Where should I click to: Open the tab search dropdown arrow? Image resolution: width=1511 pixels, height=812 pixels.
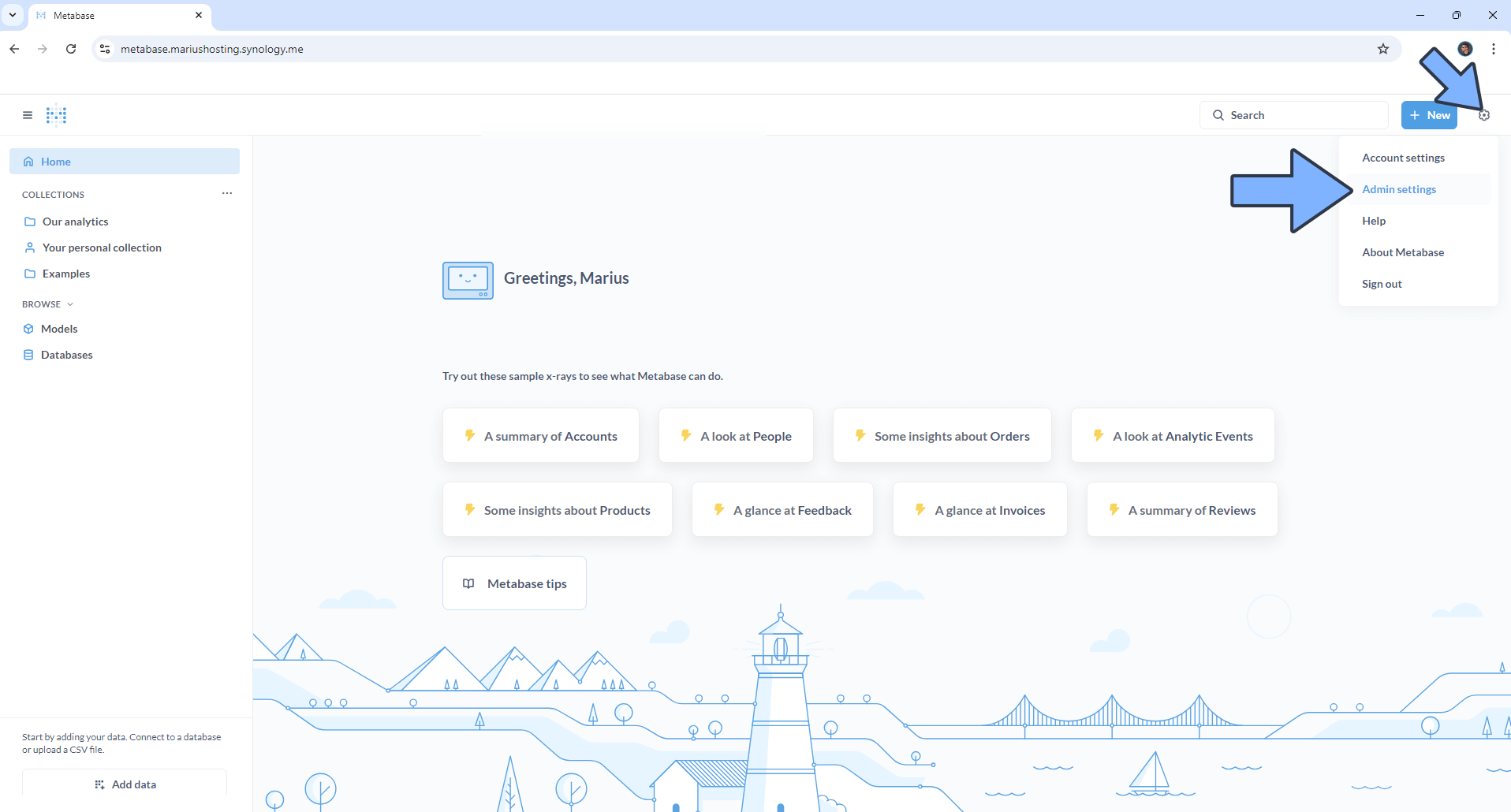(x=13, y=15)
